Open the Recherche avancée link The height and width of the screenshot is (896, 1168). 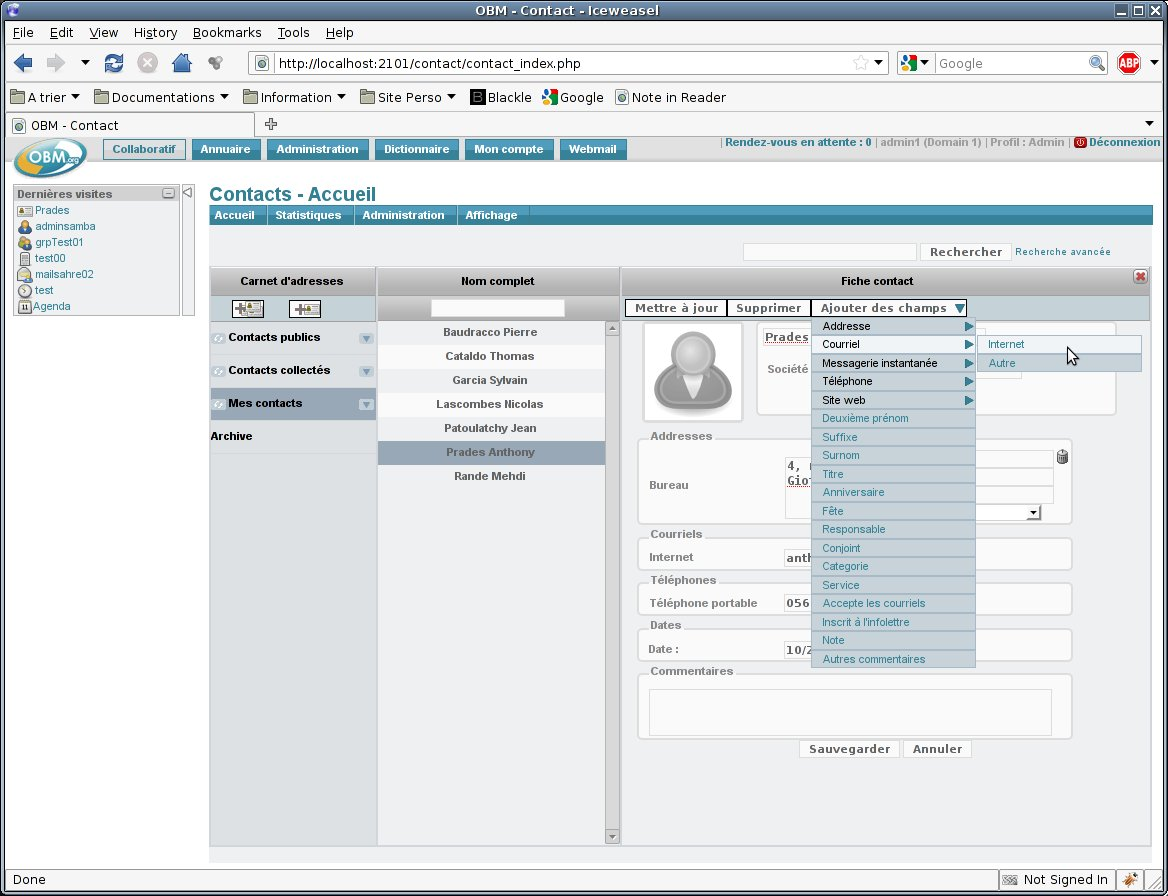point(1062,252)
